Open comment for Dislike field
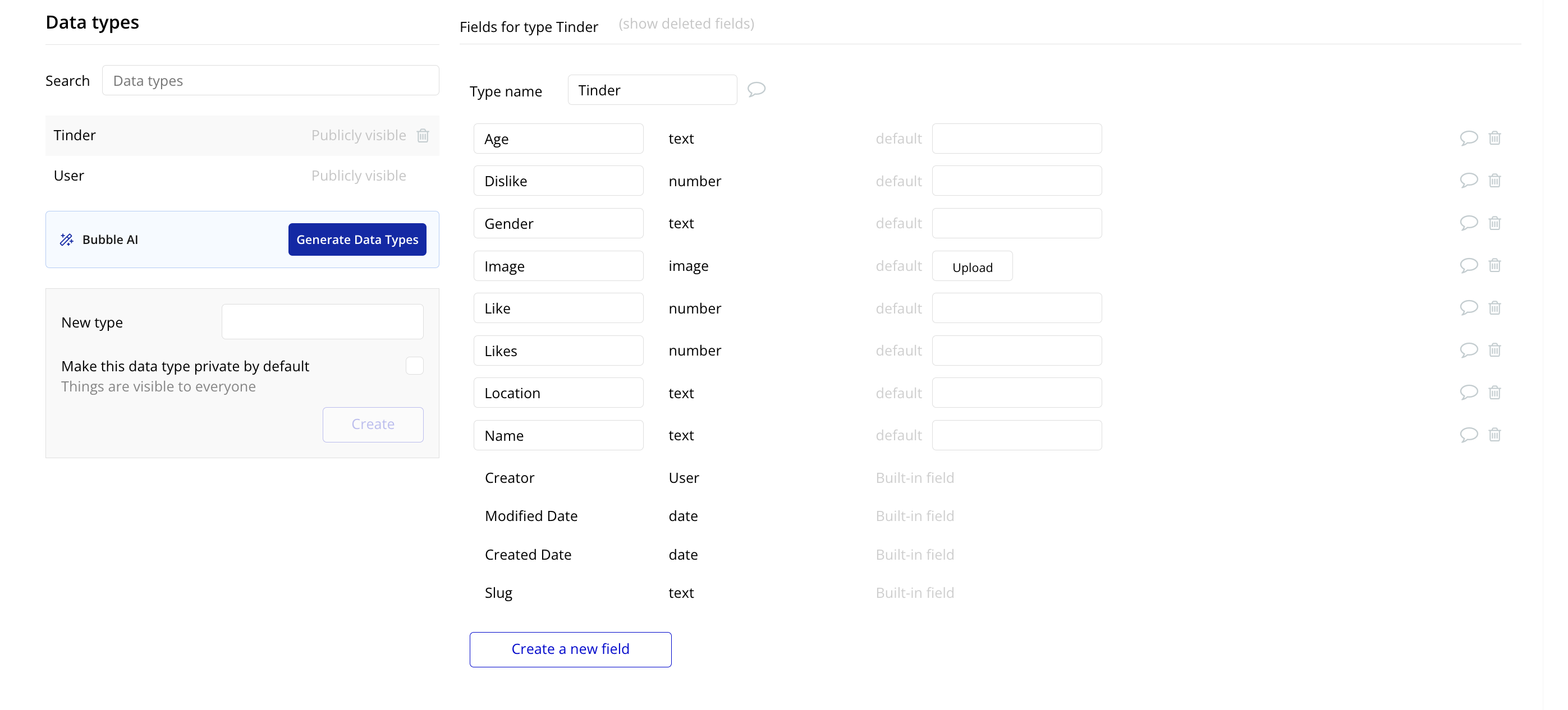The image size is (1568, 710). click(1468, 180)
